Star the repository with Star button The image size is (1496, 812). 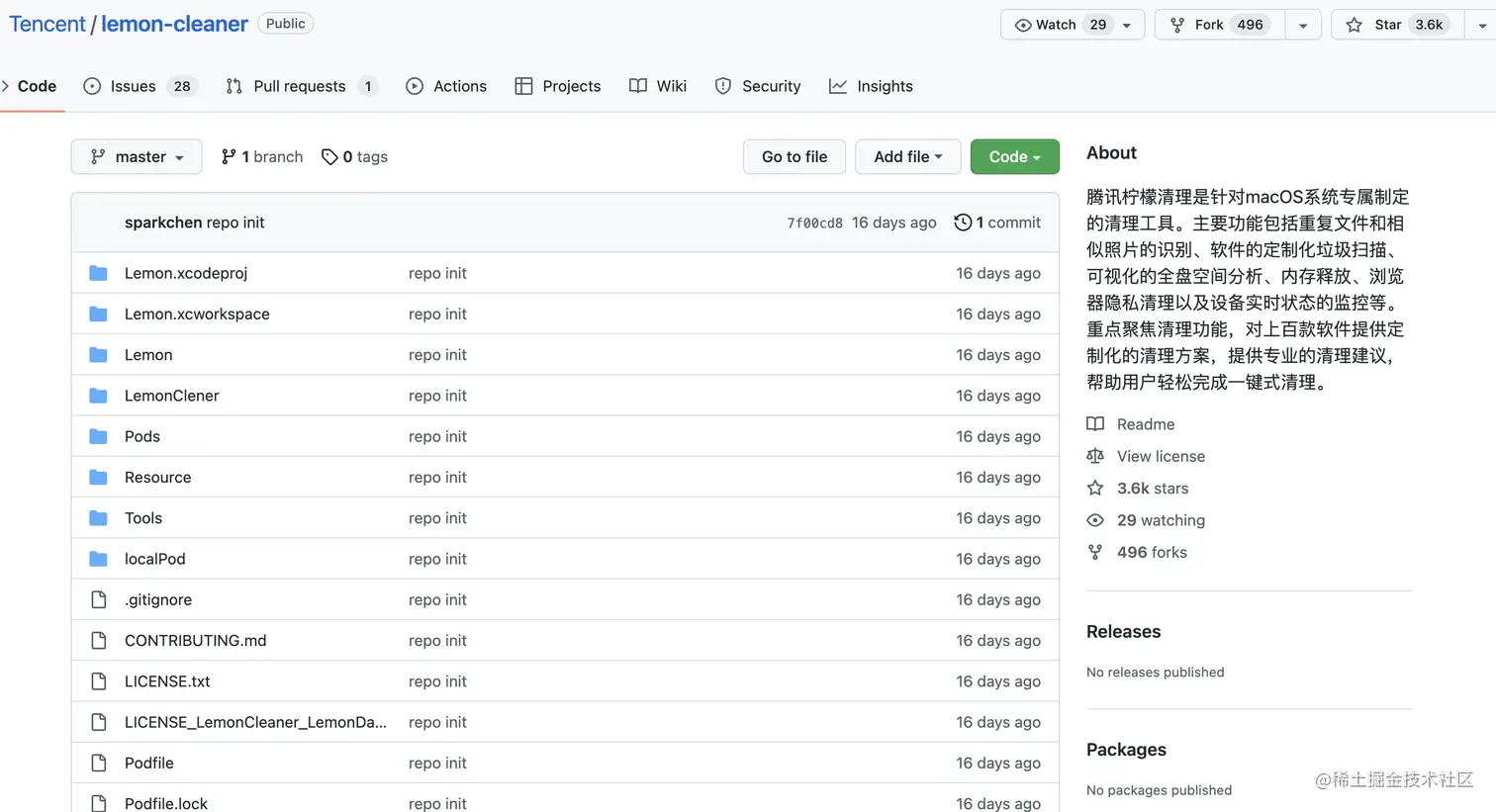coord(1398,25)
